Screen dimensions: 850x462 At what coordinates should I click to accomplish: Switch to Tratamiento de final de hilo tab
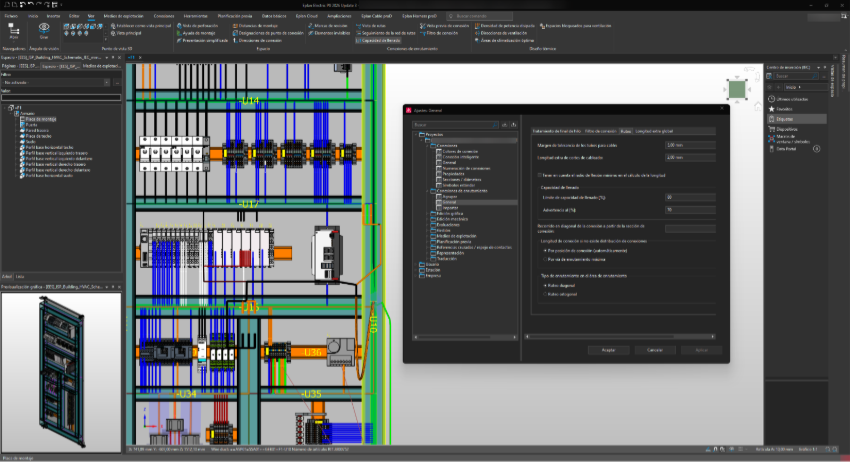pos(556,131)
